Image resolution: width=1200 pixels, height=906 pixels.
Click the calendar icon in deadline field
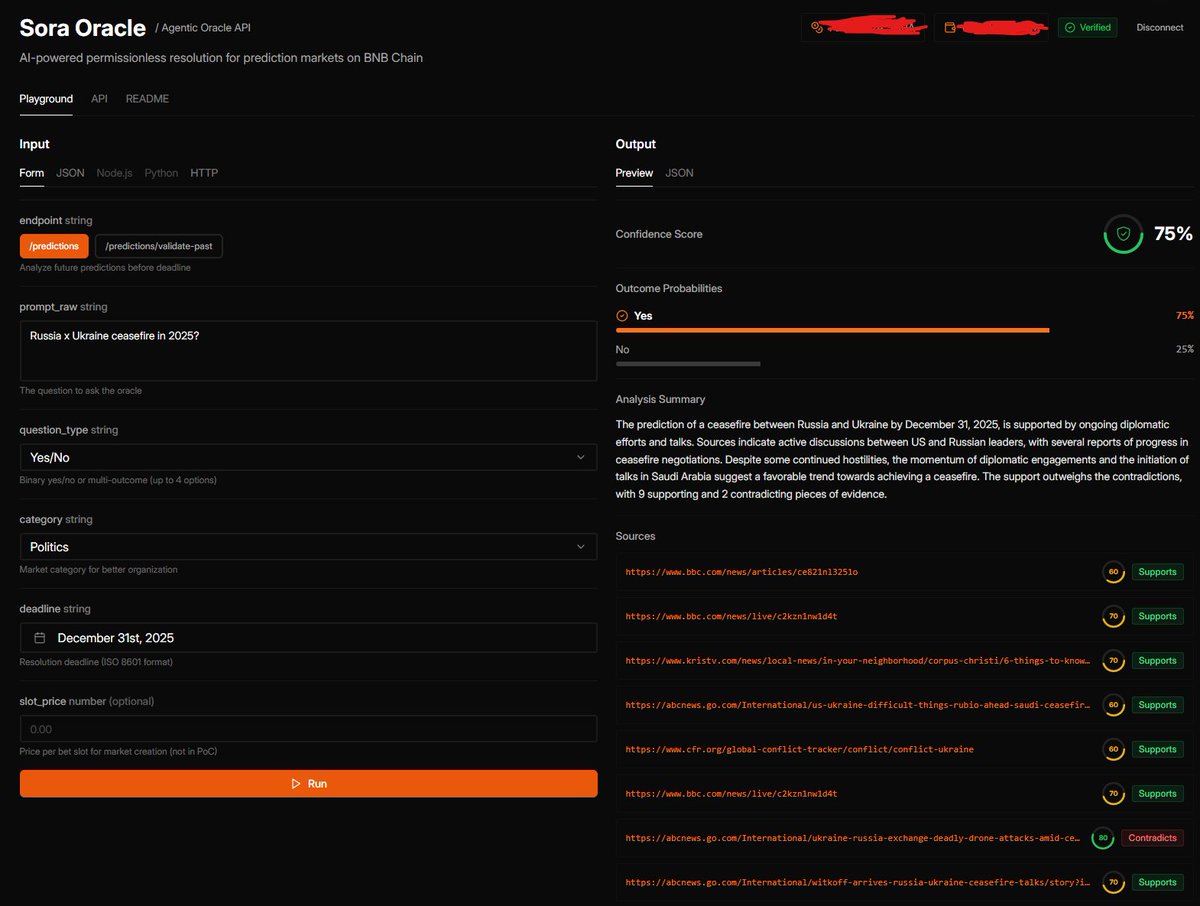click(x=40, y=638)
